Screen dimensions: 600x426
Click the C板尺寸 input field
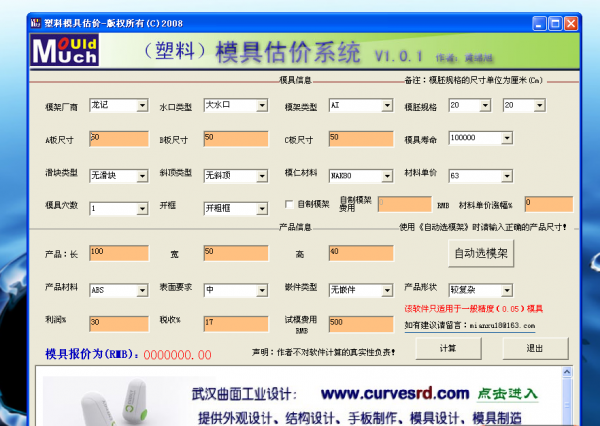point(361,139)
